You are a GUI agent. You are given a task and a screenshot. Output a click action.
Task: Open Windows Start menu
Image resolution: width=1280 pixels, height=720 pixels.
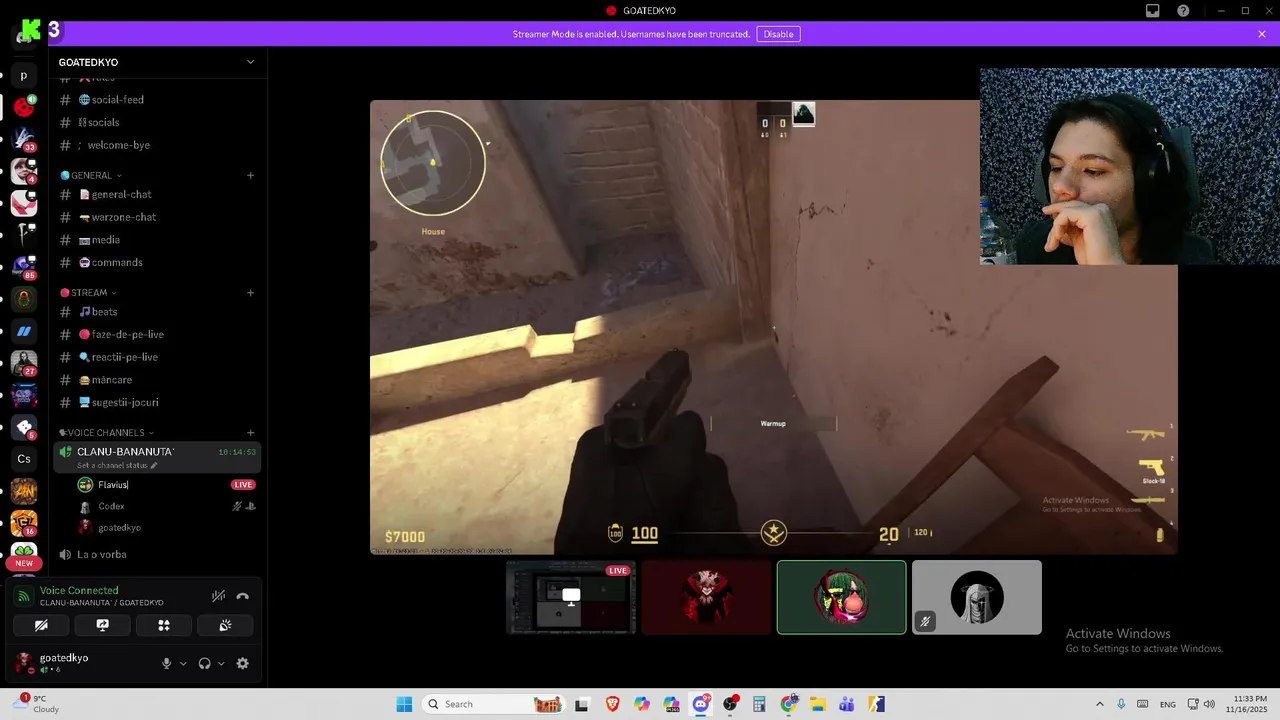click(x=404, y=704)
